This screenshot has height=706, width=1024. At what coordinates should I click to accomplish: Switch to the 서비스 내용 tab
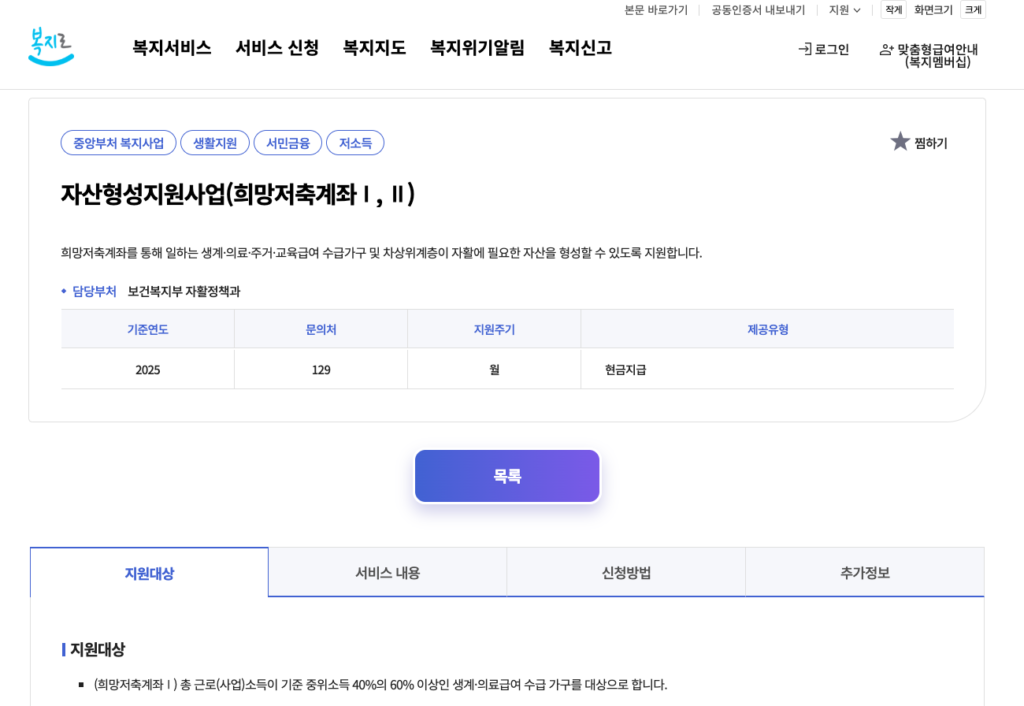(387, 571)
